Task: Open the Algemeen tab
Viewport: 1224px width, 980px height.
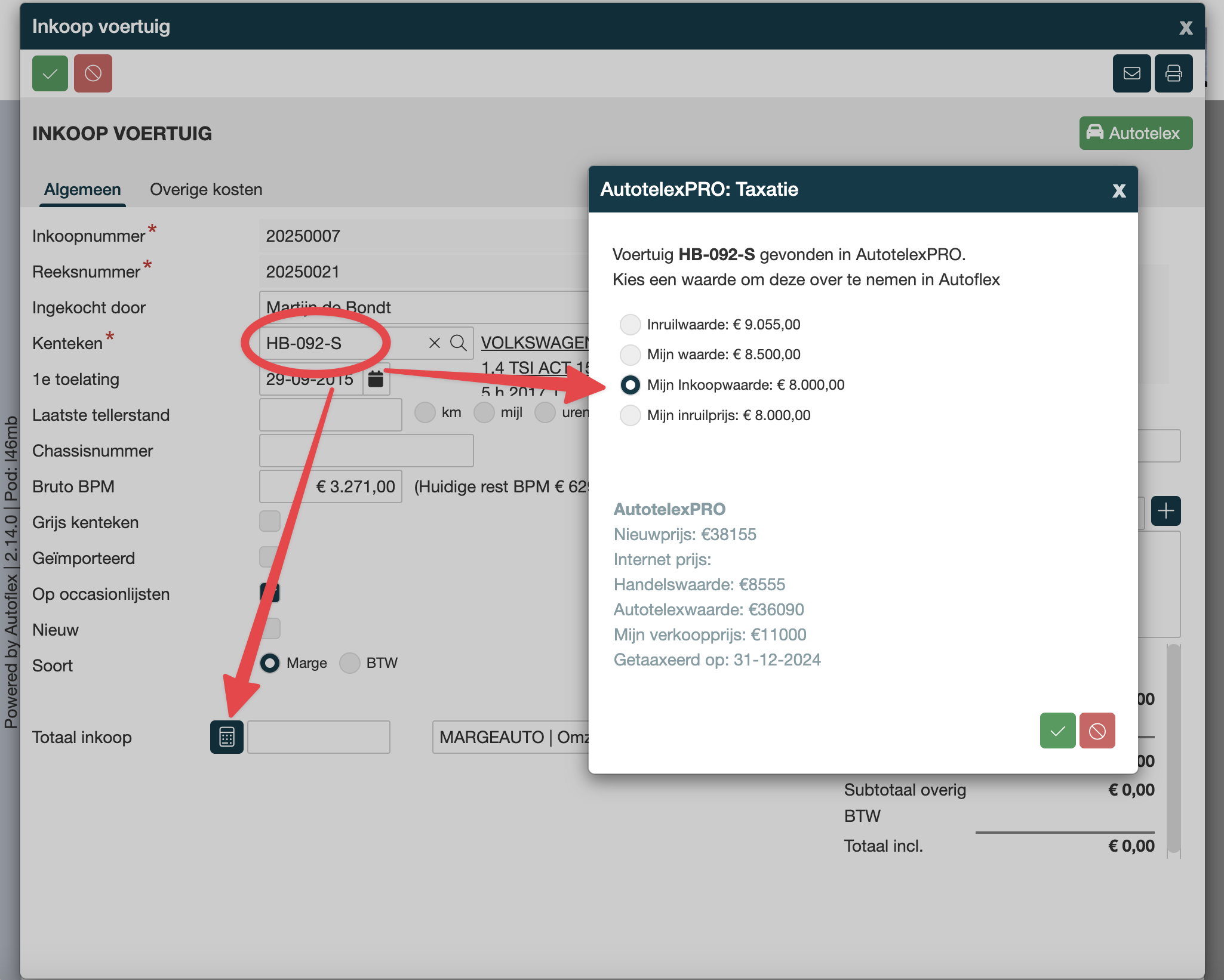Action: pos(82,190)
